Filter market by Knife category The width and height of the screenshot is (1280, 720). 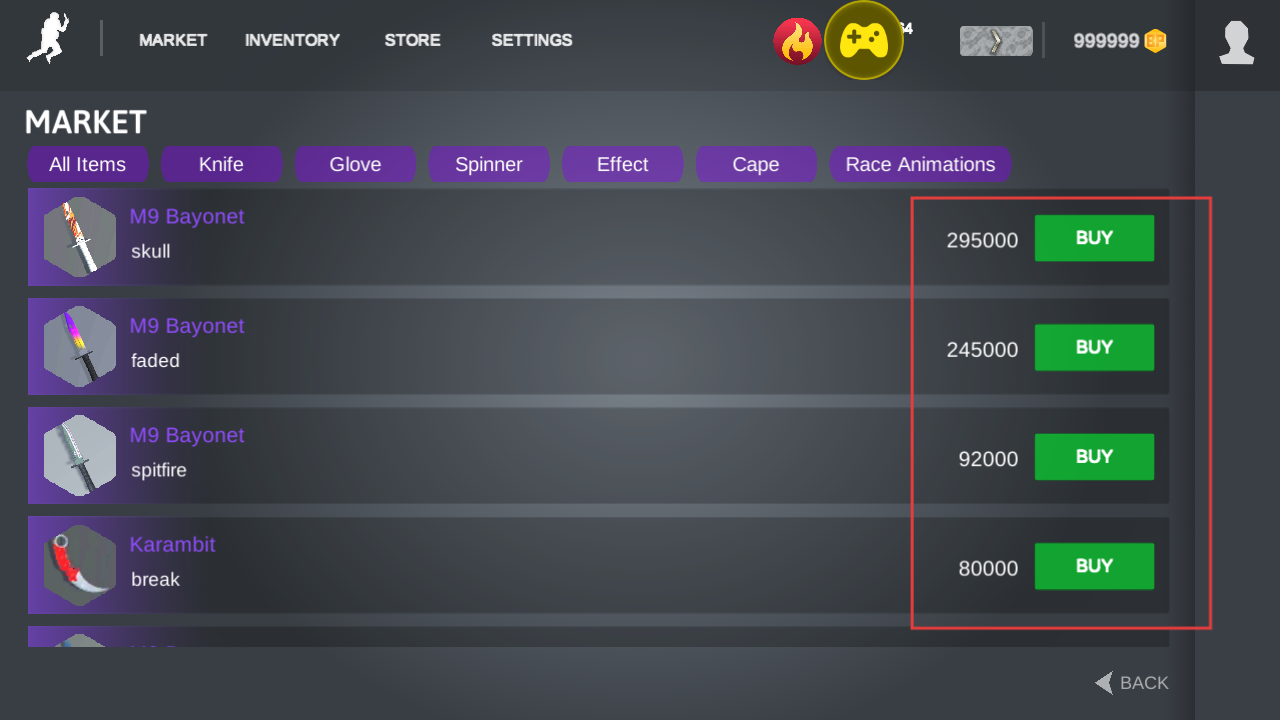click(221, 164)
